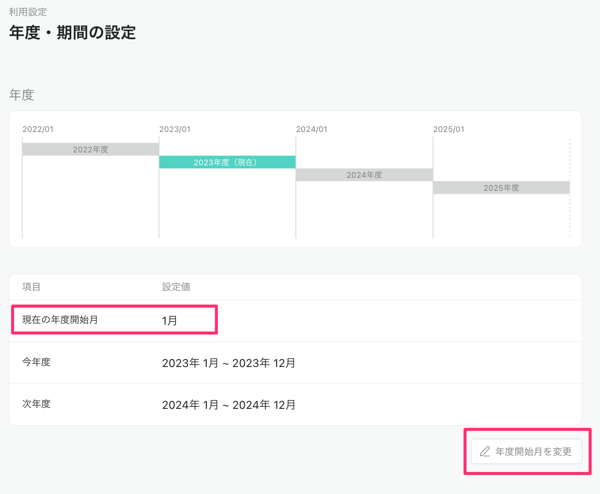
Task: Select the 次年度 row label
Action: coord(36,404)
